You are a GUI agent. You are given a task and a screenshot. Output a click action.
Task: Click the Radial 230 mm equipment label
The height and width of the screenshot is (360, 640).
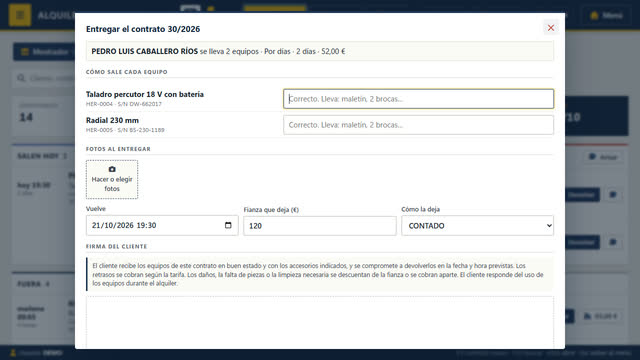(x=112, y=120)
